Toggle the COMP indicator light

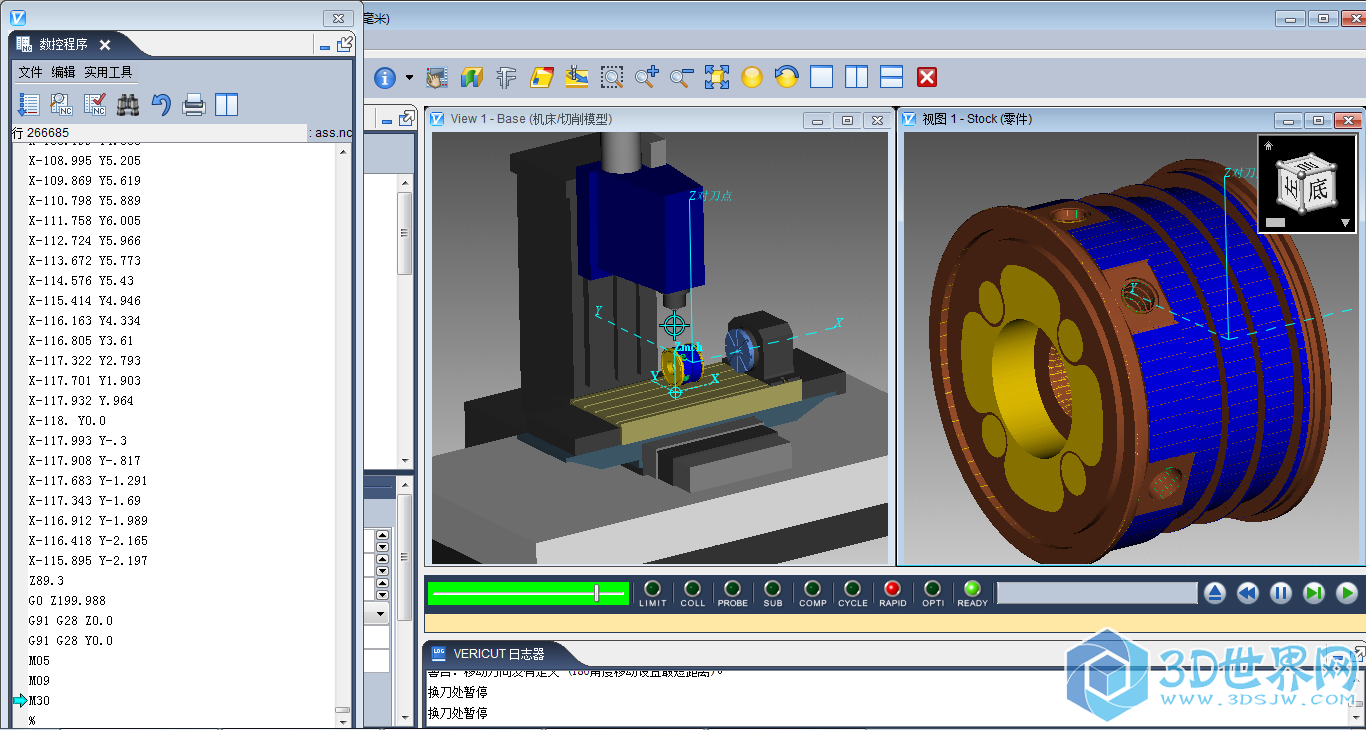click(x=812, y=589)
